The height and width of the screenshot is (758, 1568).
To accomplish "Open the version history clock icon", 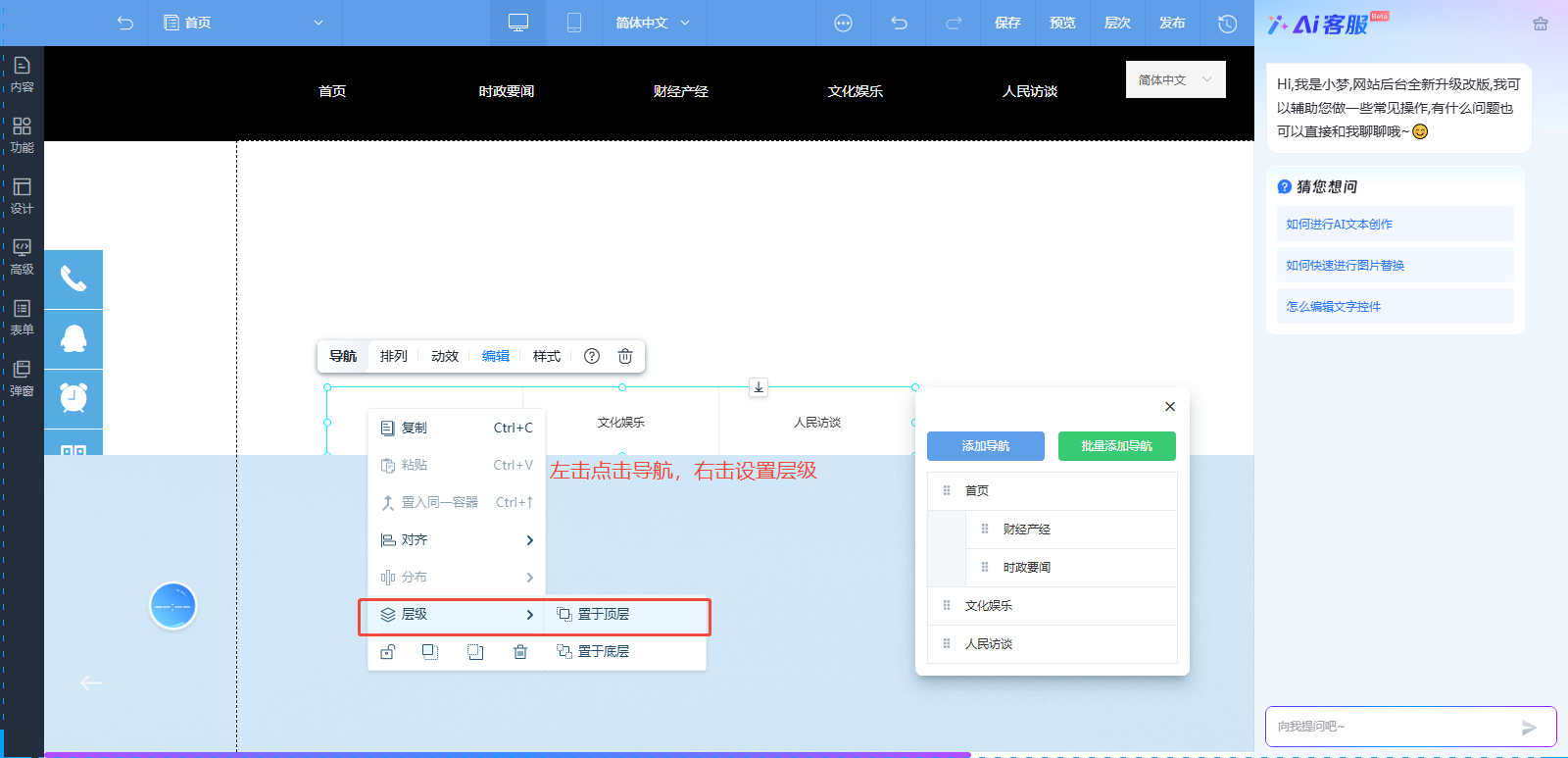I will (x=1227, y=23).
